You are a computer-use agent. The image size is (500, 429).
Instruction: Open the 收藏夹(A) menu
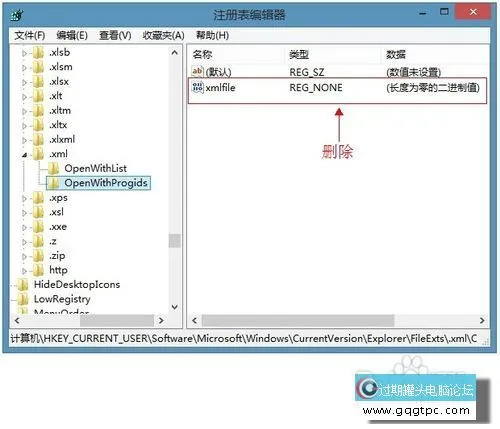163,35
